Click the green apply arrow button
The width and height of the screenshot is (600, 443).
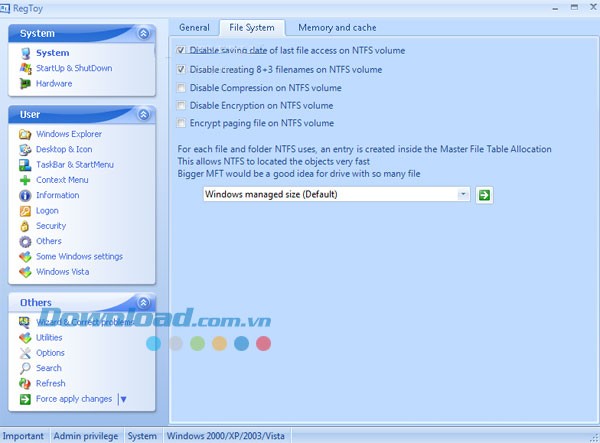click(x=484, y=194)
